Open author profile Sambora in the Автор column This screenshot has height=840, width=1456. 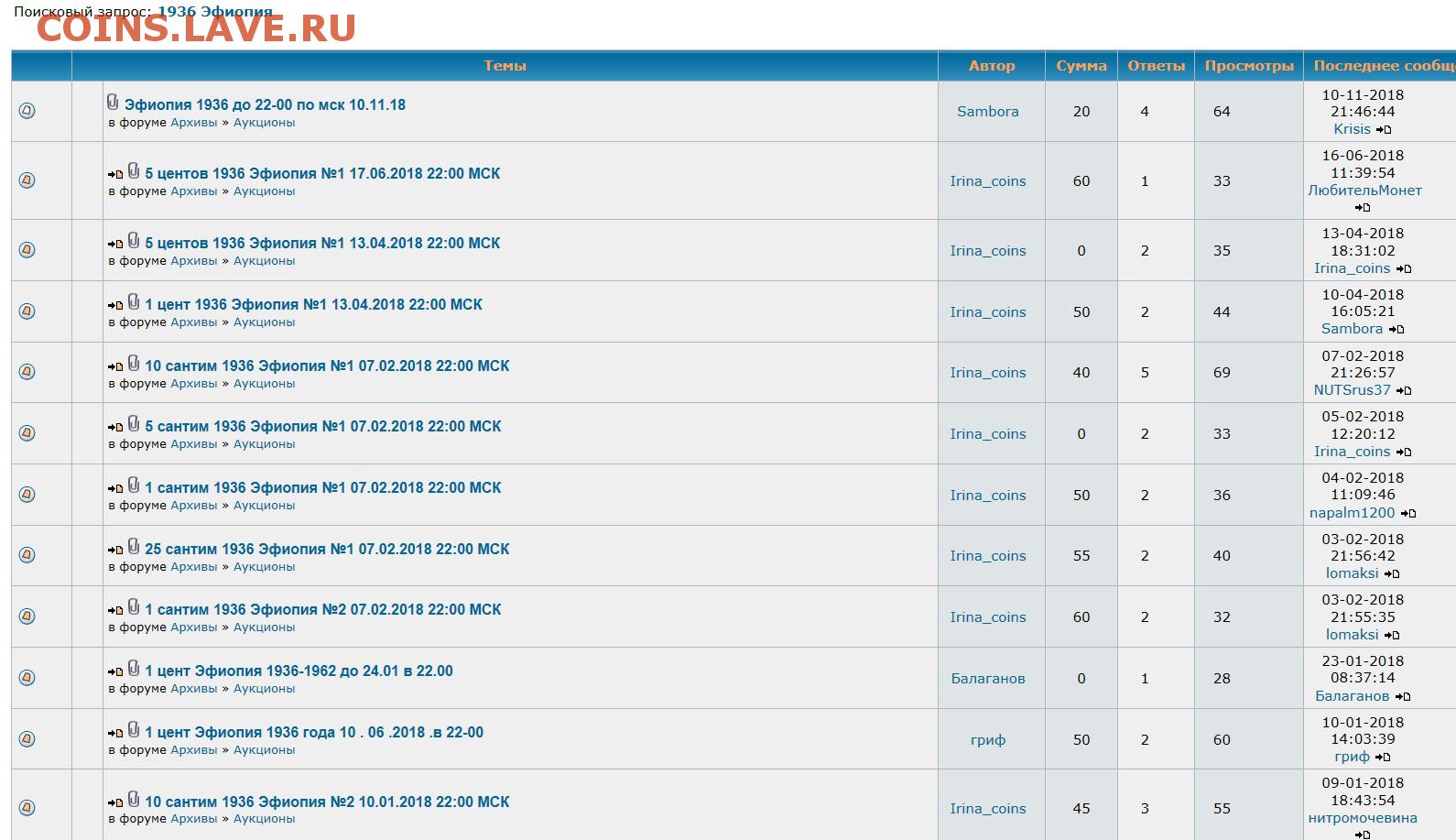988,112
